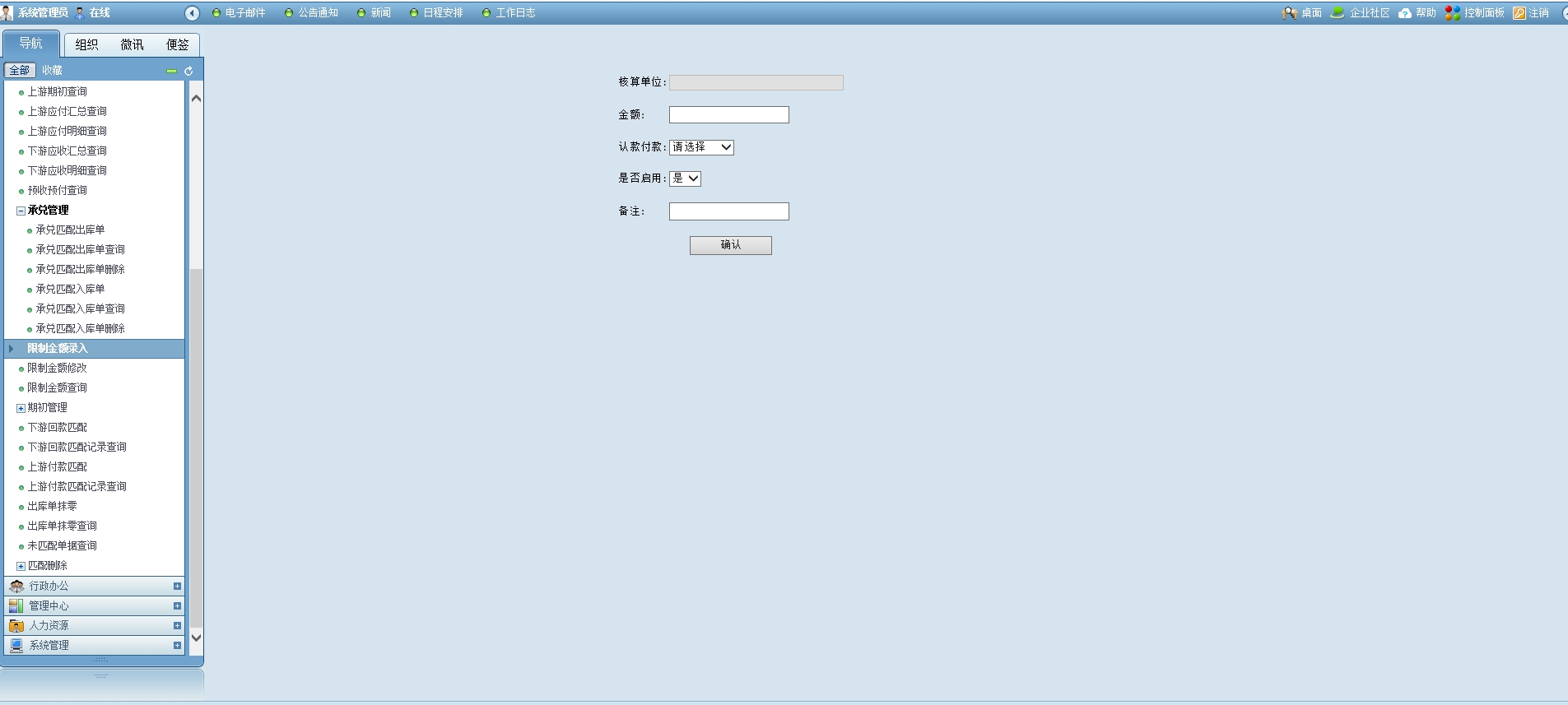The width and height of the screenshot is (1568, 705).
Task: Collapse the left navigation panel arrow
Action: point(192,13)
